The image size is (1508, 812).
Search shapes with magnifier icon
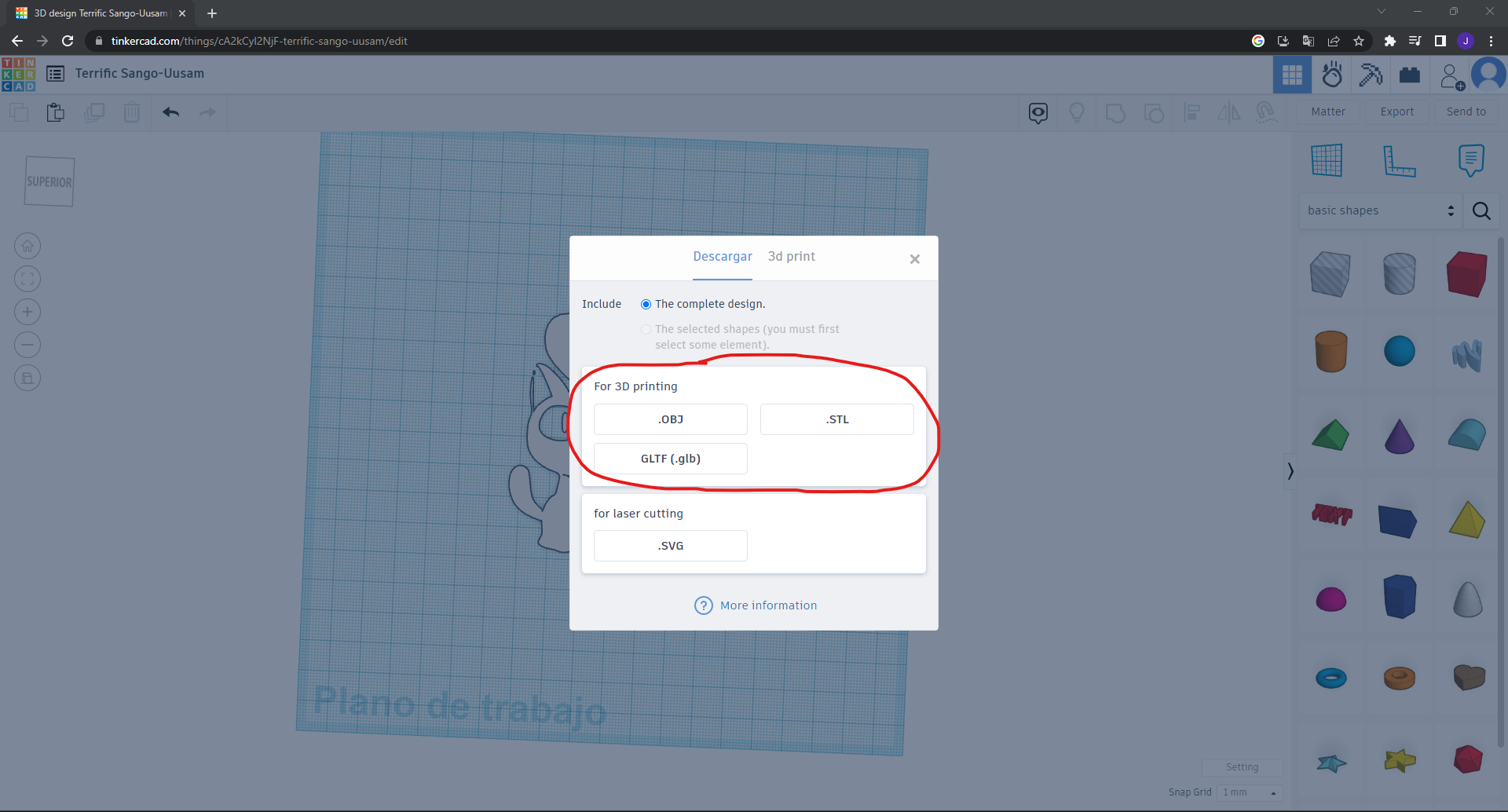pos(1481,210)
